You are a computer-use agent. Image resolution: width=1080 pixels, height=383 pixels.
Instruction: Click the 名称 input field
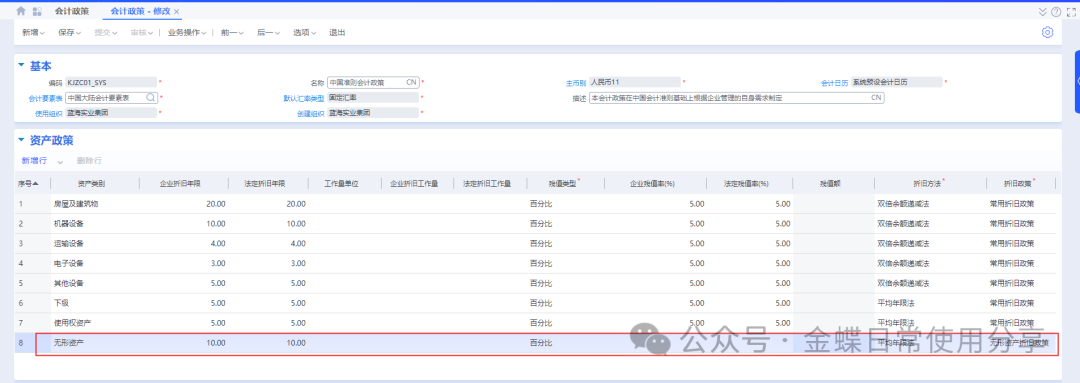(373, 82)
